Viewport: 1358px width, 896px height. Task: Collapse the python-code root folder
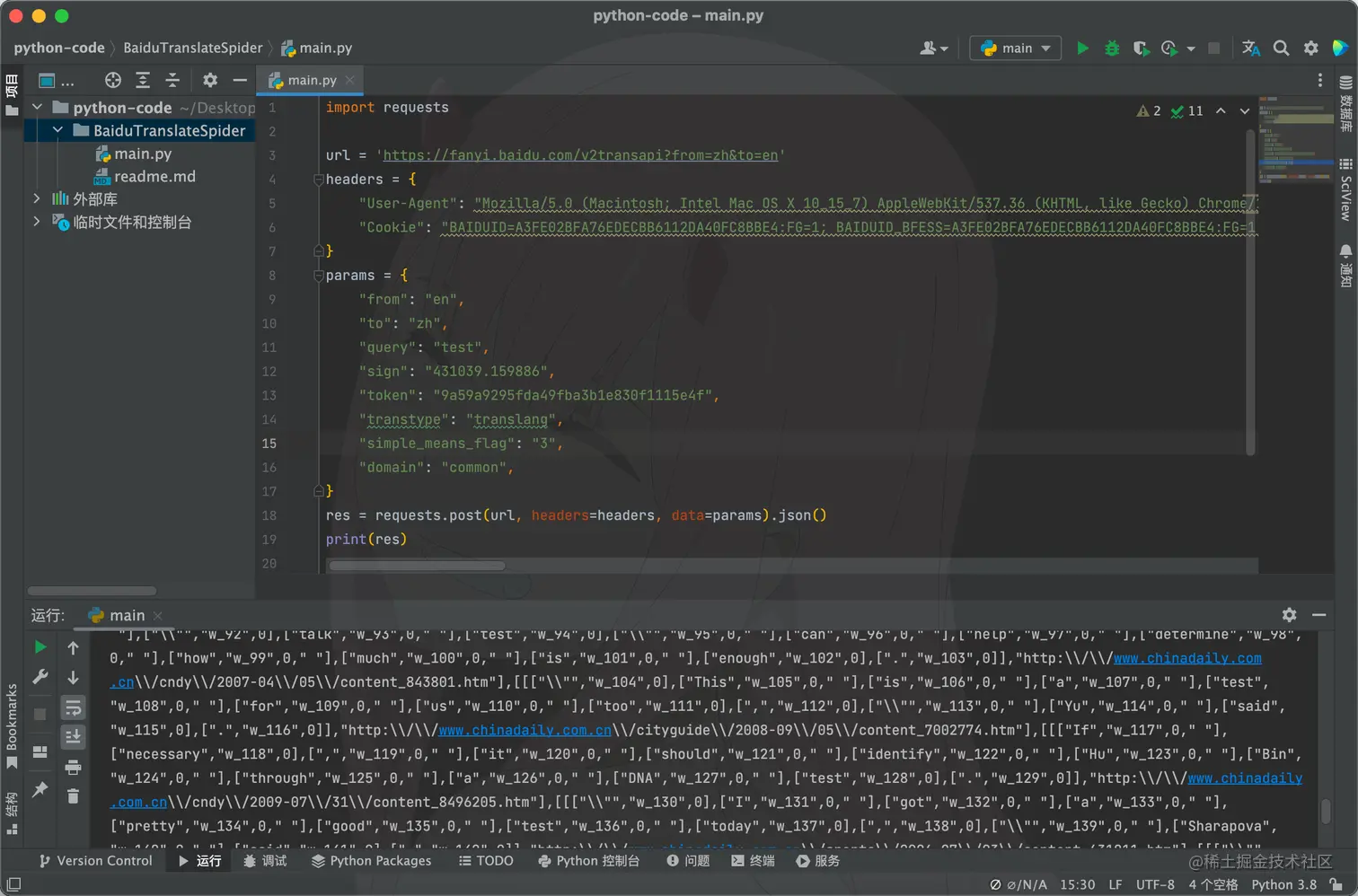[38, 107]
